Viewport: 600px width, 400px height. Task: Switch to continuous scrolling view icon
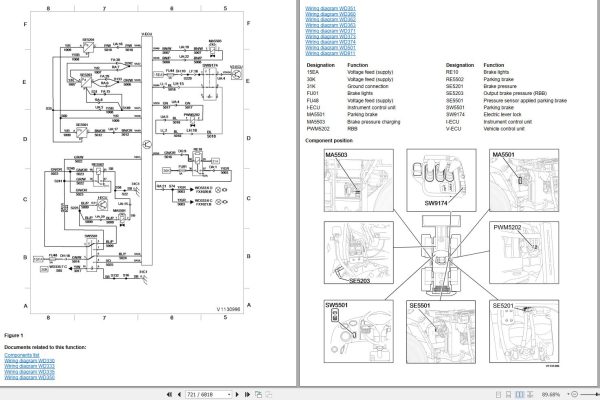[509, 394]
